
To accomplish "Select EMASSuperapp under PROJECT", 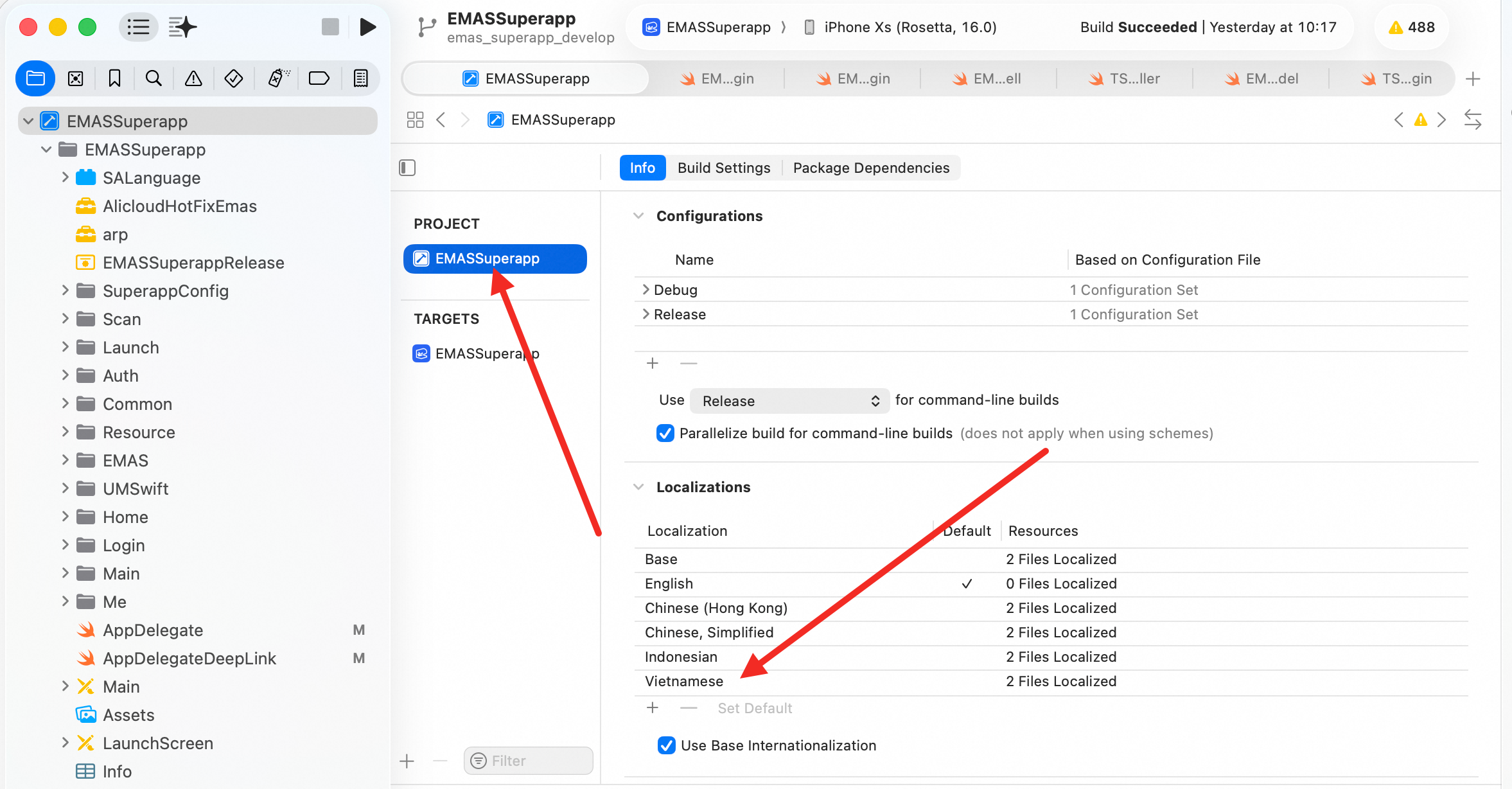I will pyautogui.click(x=495, y=258).
